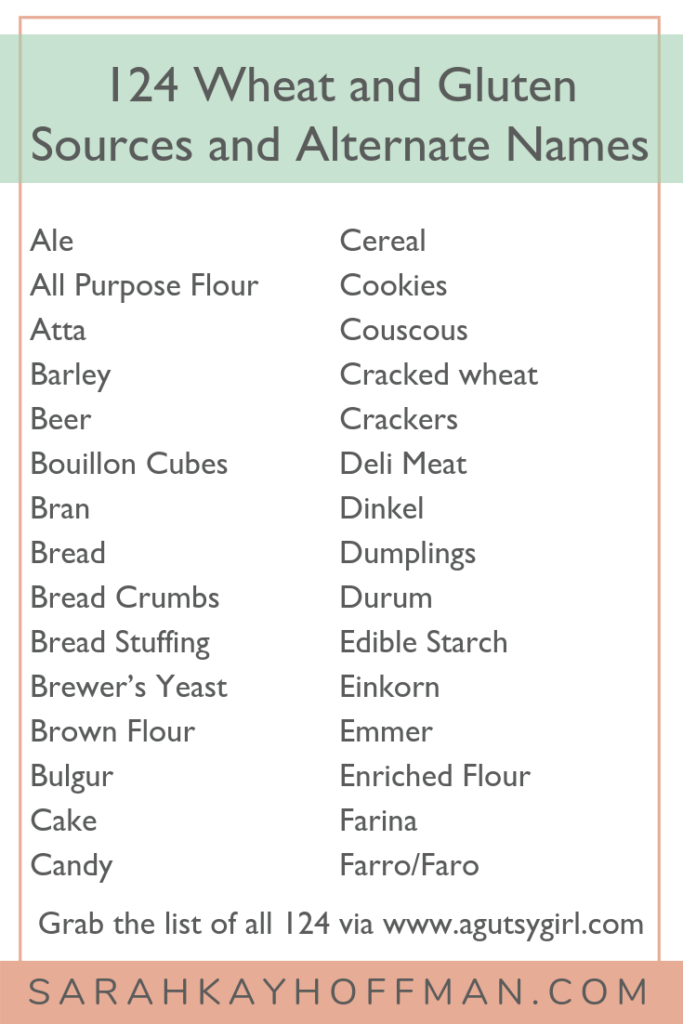Click the 'Candy' list item

(x=71, y=866)
